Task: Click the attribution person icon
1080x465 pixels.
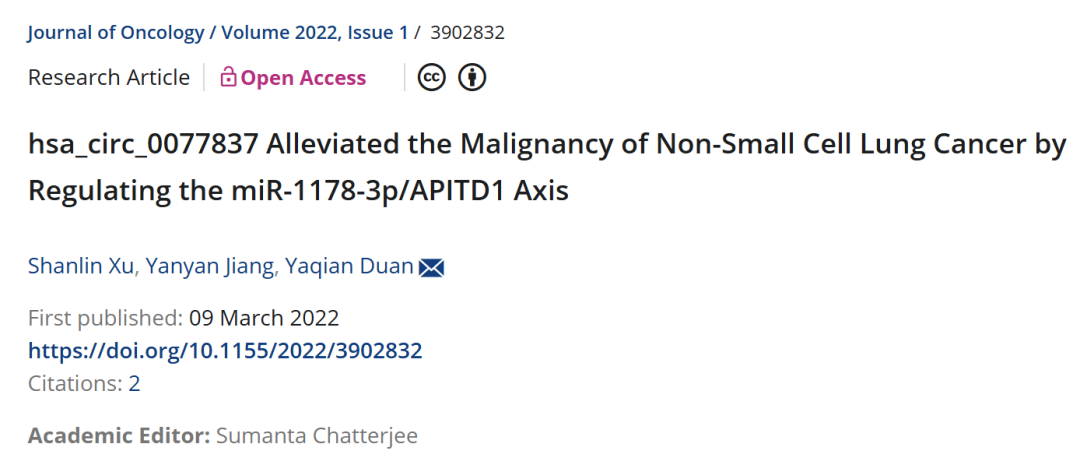Action: (x=472, y=77)
